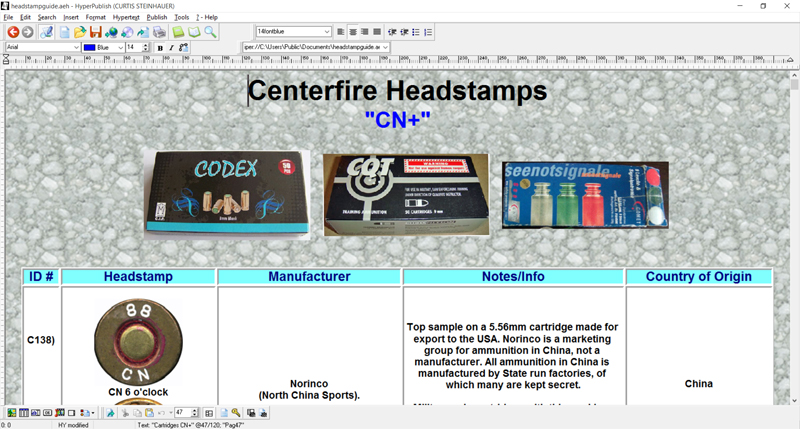Align text left

coord(340,32)
